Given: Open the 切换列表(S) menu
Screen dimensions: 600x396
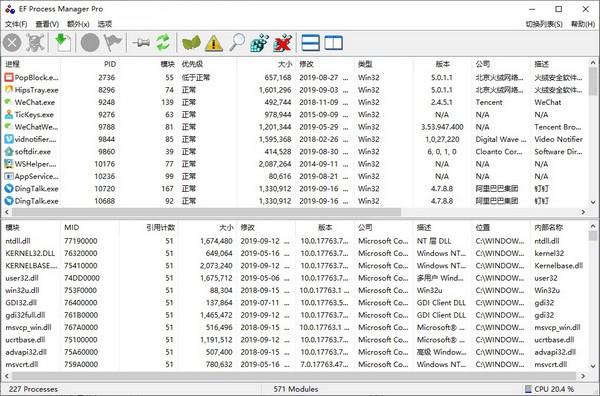Looking at the screenshot, I should [544, 24].
